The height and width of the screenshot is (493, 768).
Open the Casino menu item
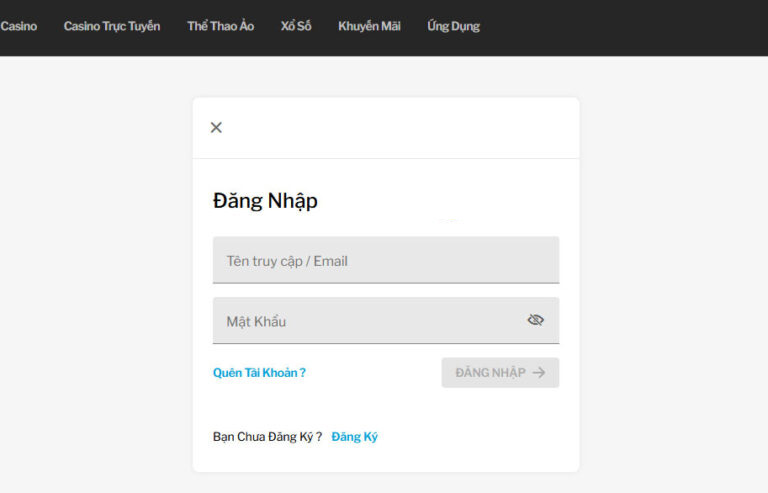pos(18,26)
